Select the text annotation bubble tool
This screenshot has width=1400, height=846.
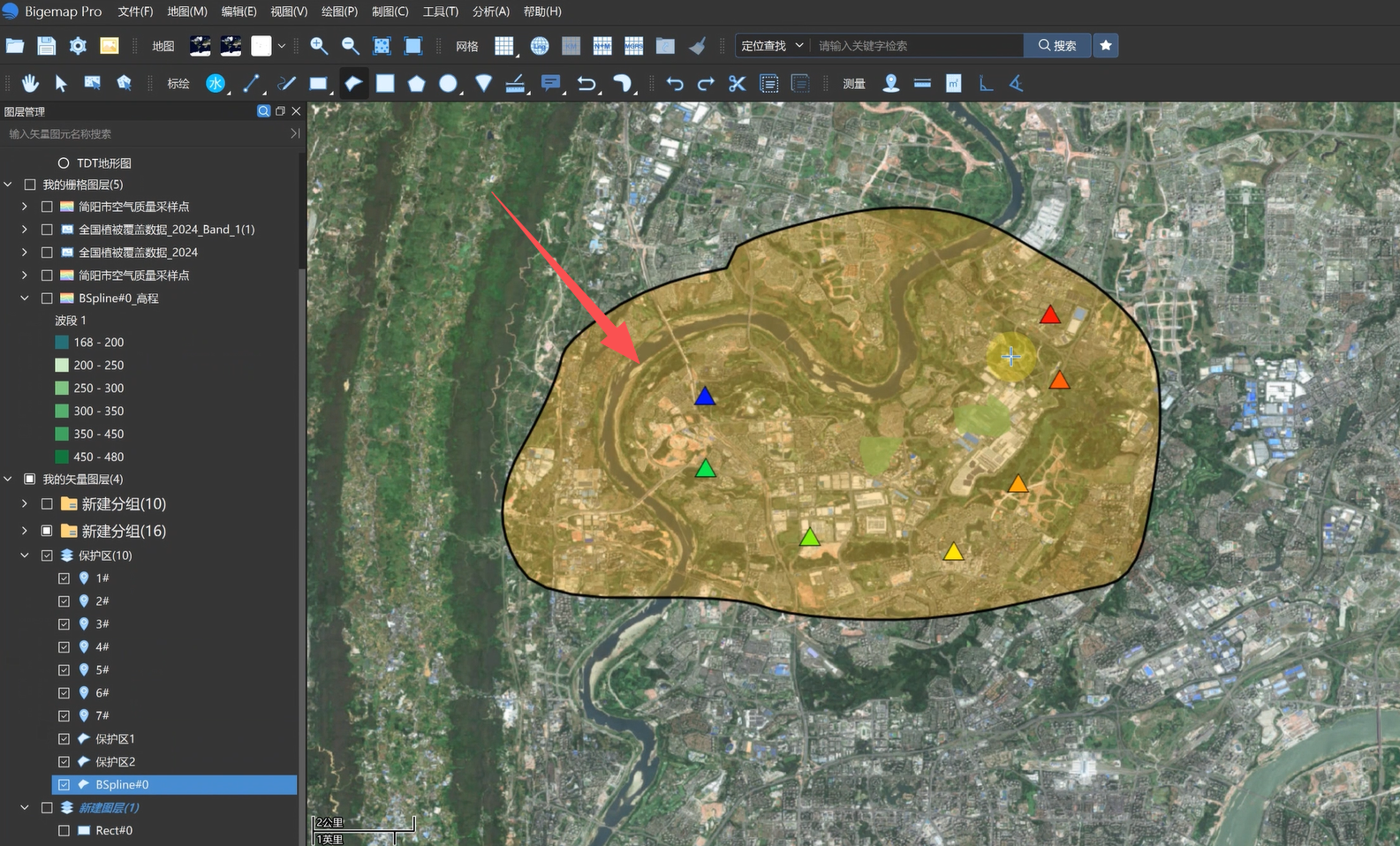tap(550, 83)
